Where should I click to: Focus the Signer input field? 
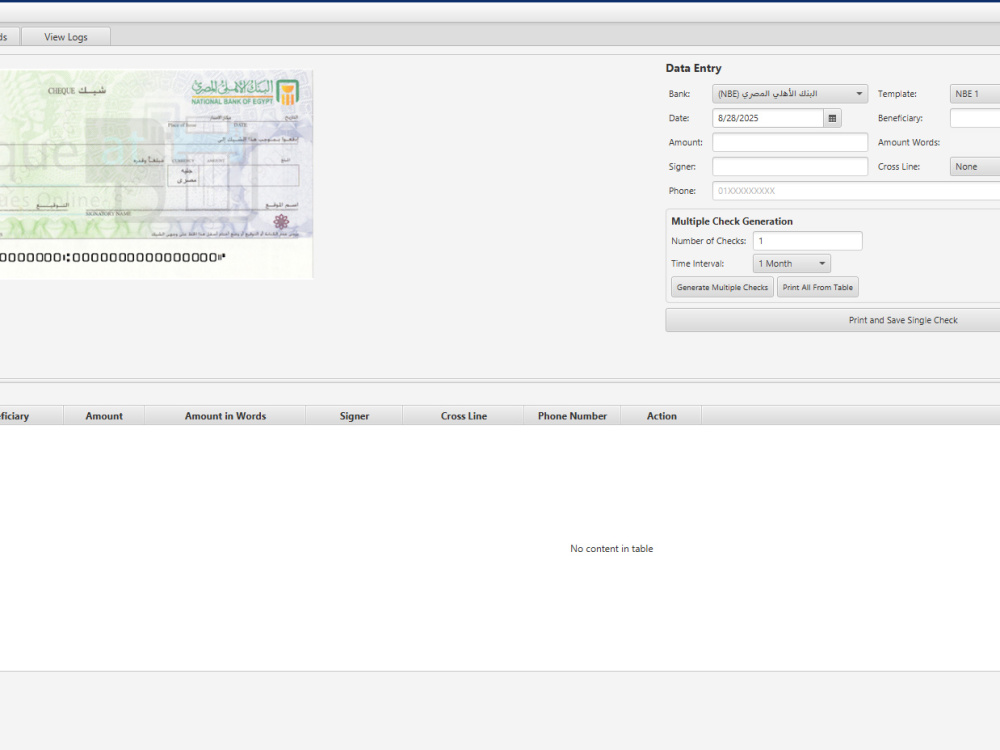(790, 166)
